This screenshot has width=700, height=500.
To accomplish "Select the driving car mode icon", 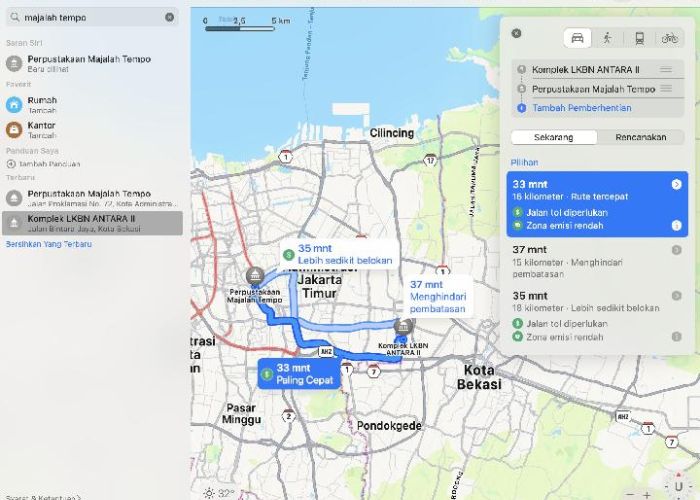I will (577, 38).
